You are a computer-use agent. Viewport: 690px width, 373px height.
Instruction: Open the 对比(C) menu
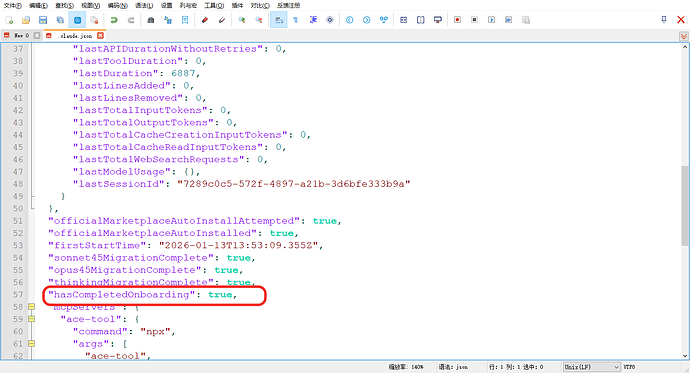coord(260,5)
